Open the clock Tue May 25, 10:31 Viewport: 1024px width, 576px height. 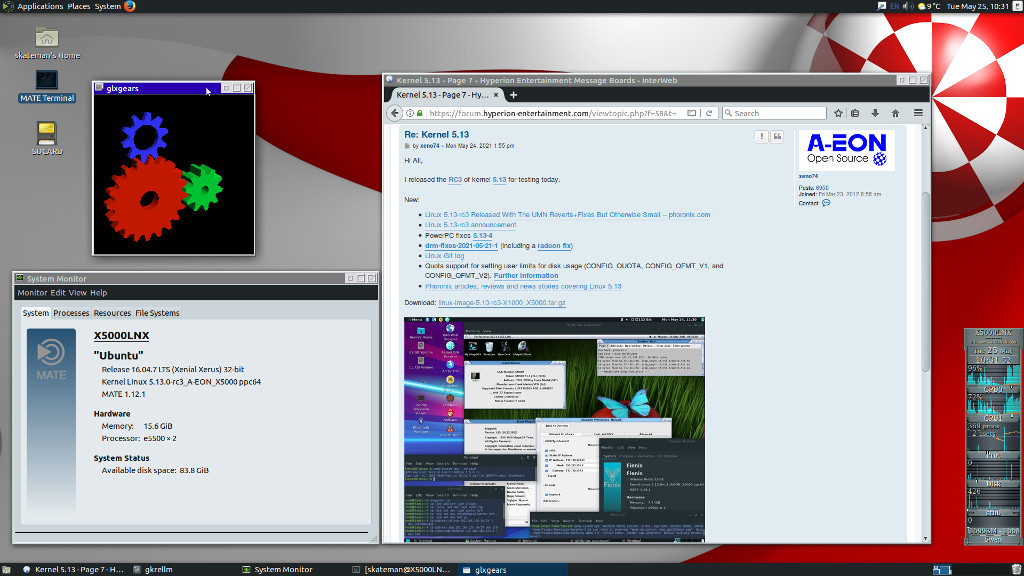click(x=978, y=6)
